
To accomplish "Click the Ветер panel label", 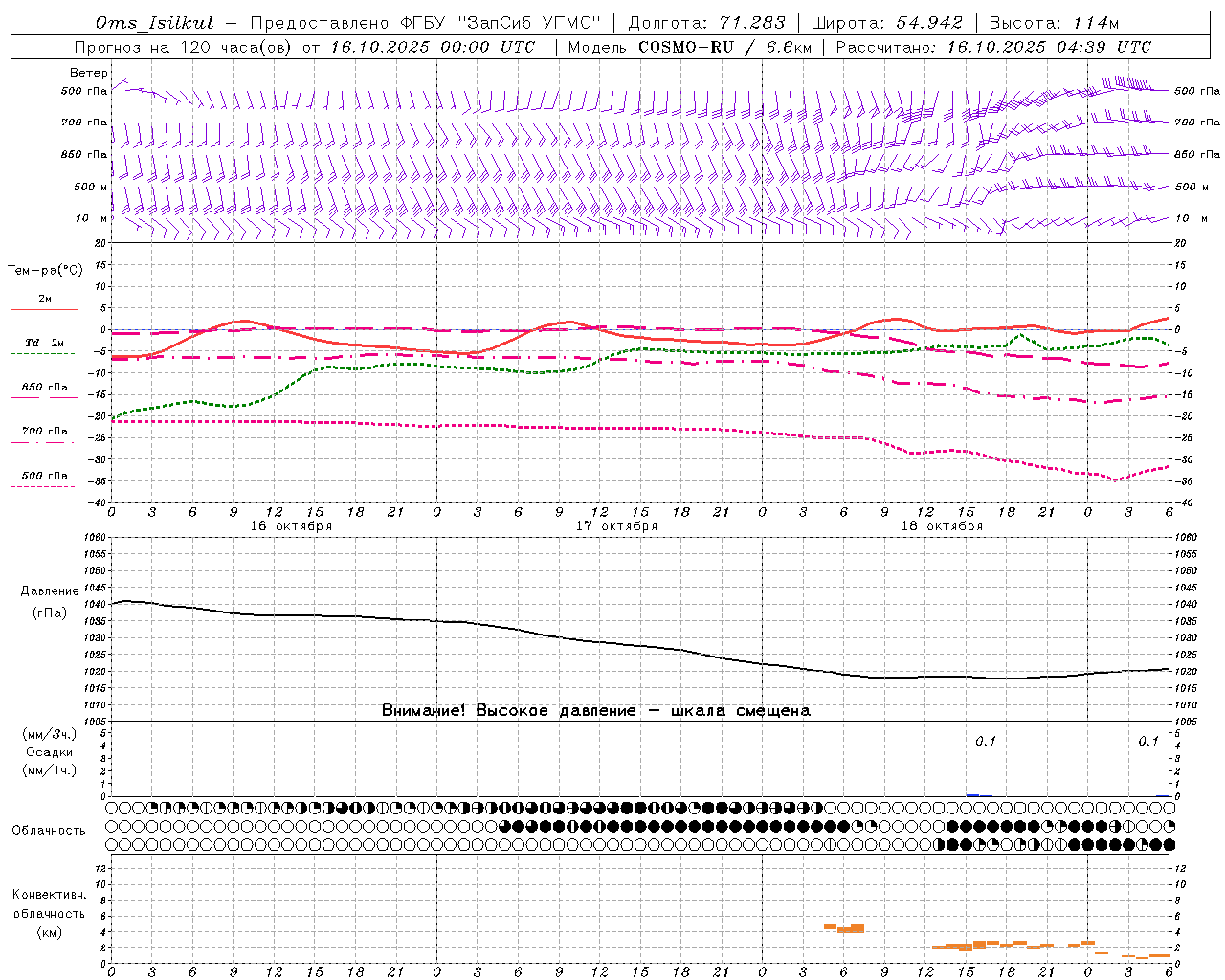I will click(89, 73).
